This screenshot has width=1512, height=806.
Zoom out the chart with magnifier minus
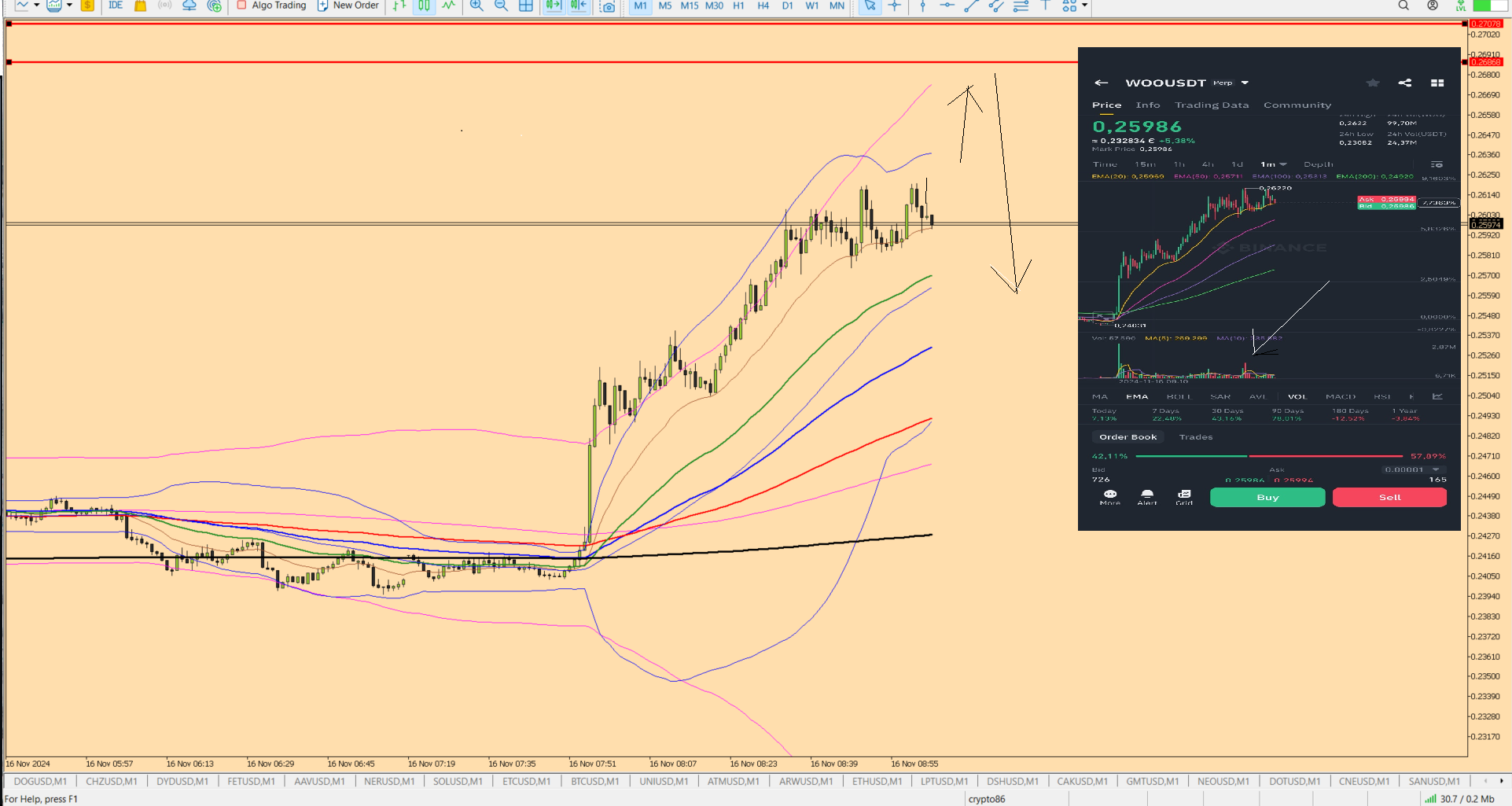click(x=501, y=6)
